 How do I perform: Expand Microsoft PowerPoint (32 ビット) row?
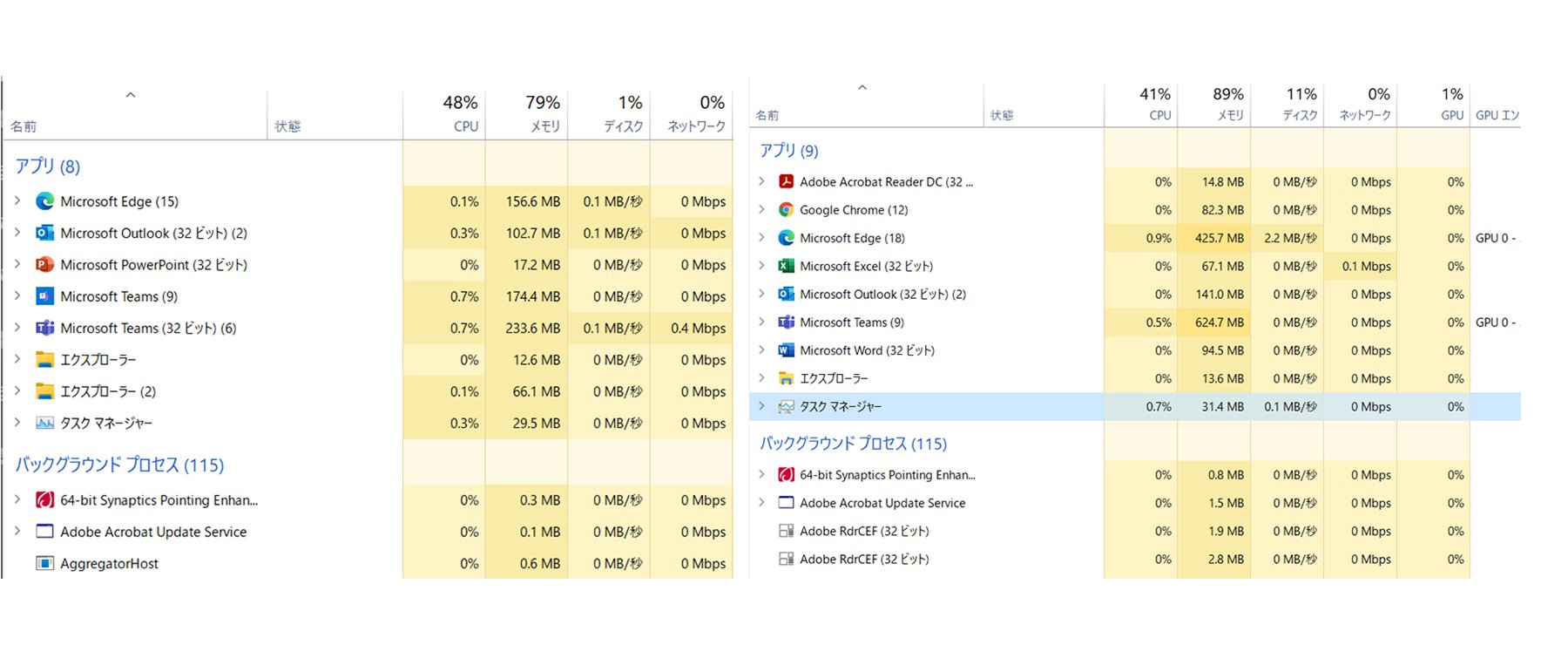pos(17,264)
